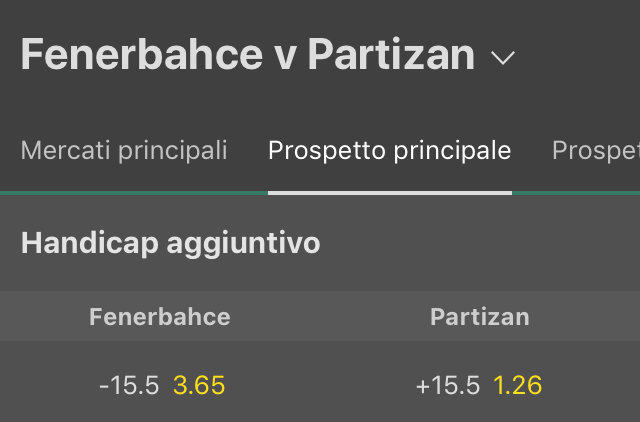Collapse the Handicap aggiuntivo section
The height and width of the screenshot is (422, 640).
tap(170, 243)
